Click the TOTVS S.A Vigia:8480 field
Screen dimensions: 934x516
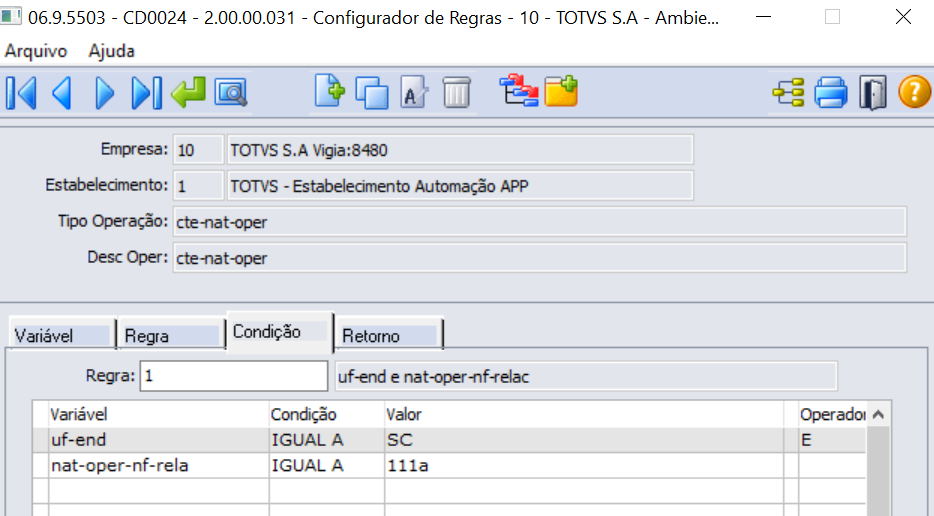[x=460, y=150]
